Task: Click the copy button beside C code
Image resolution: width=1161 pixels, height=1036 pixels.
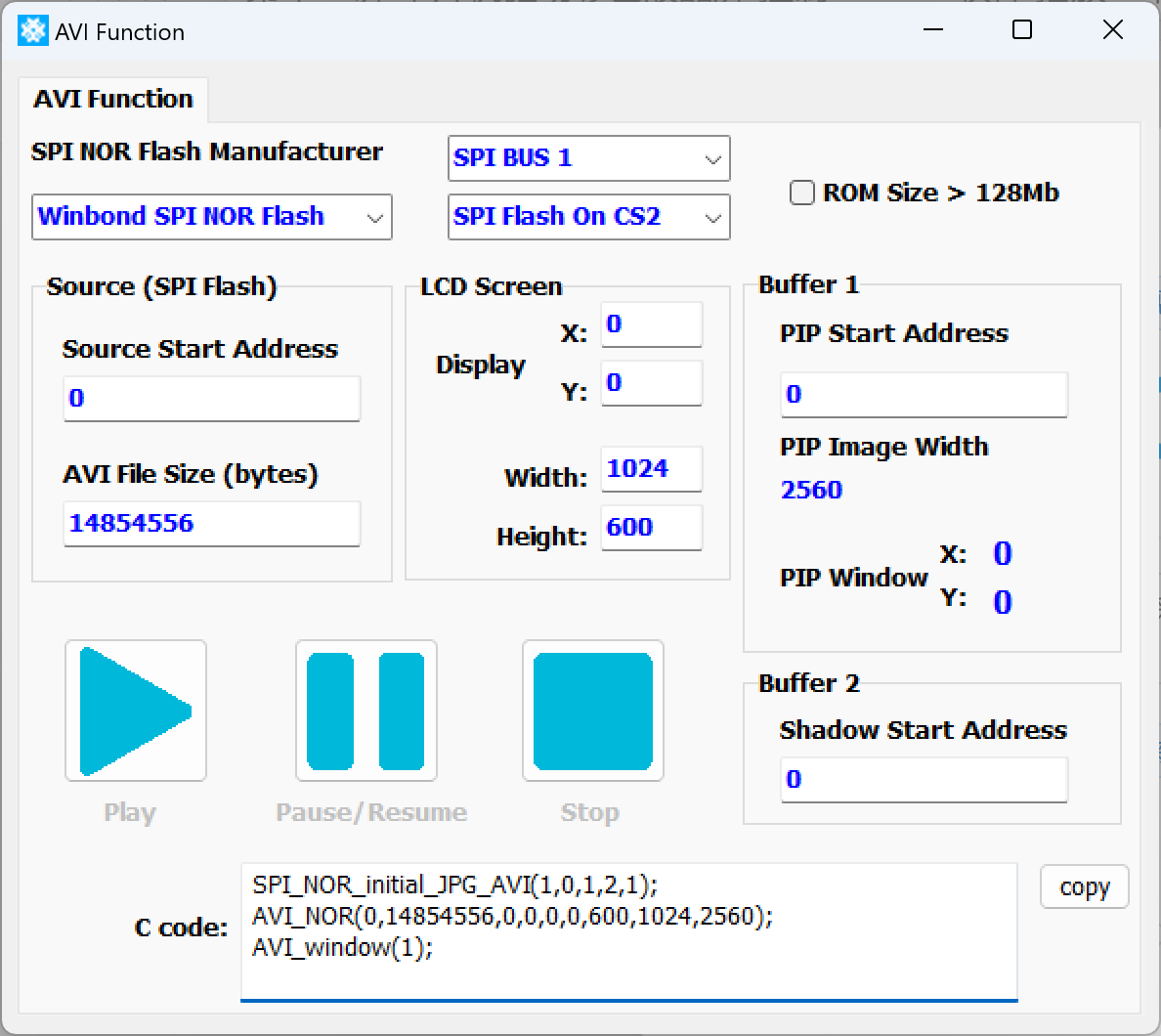Action: (1084, 887)
